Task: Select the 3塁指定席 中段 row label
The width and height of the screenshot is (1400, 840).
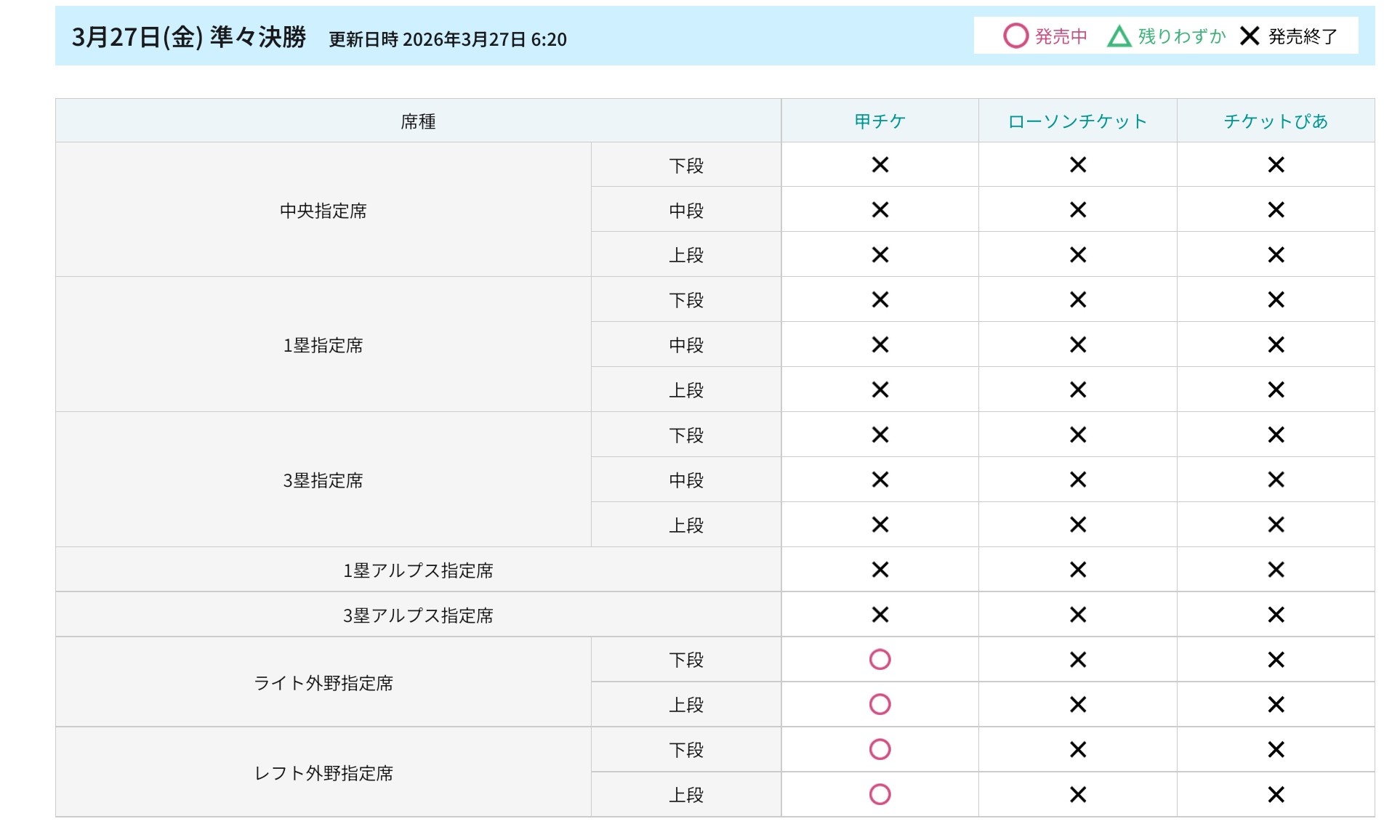Action: pos(685,480)
